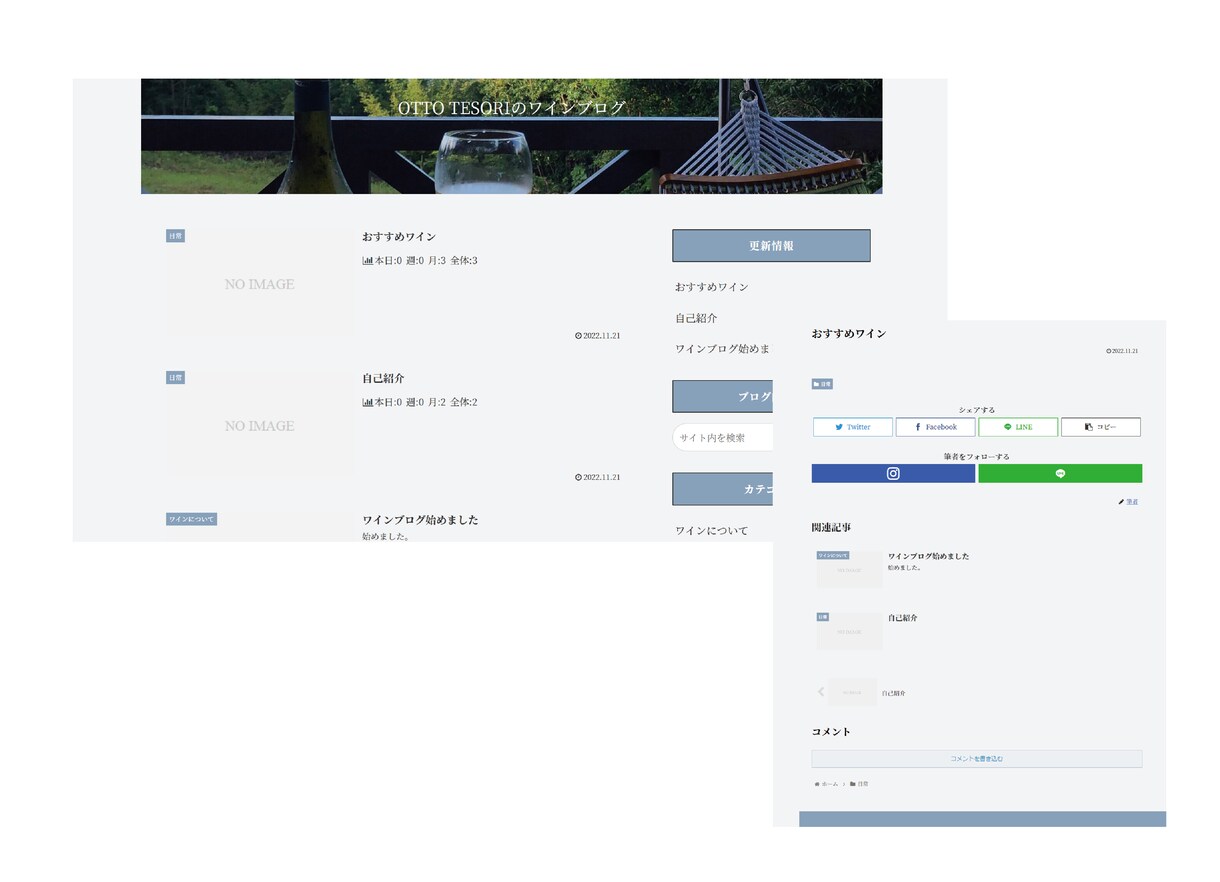
Task: Click the 筆者をフォローする label
Action: tap(976, 457)
